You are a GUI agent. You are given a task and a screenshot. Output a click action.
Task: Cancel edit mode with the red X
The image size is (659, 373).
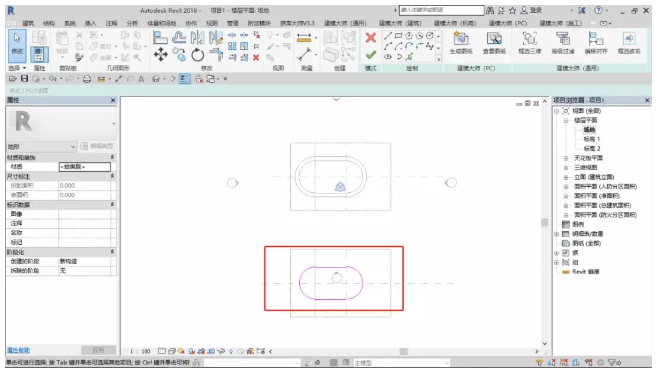pos(371,38)
